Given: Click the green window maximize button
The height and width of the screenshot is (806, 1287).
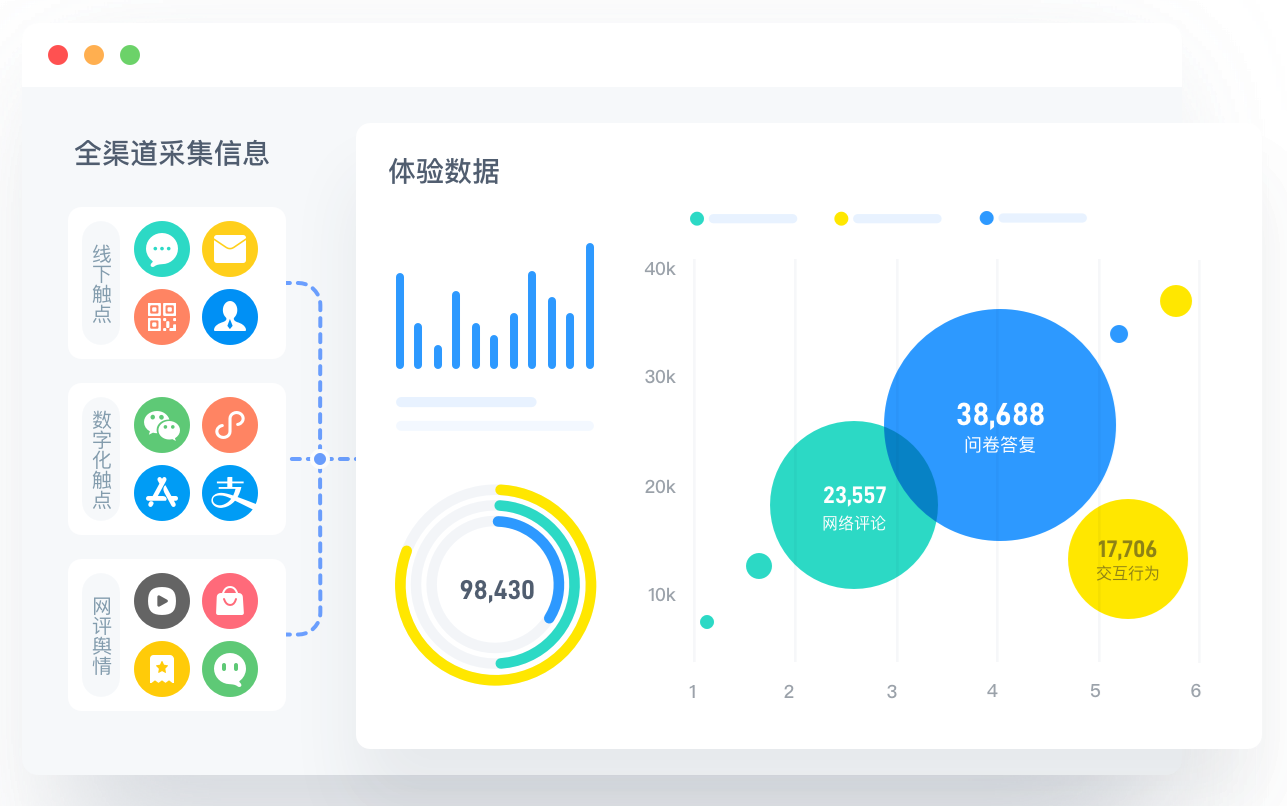Looking at the screenshot, I should click(130, 55).
